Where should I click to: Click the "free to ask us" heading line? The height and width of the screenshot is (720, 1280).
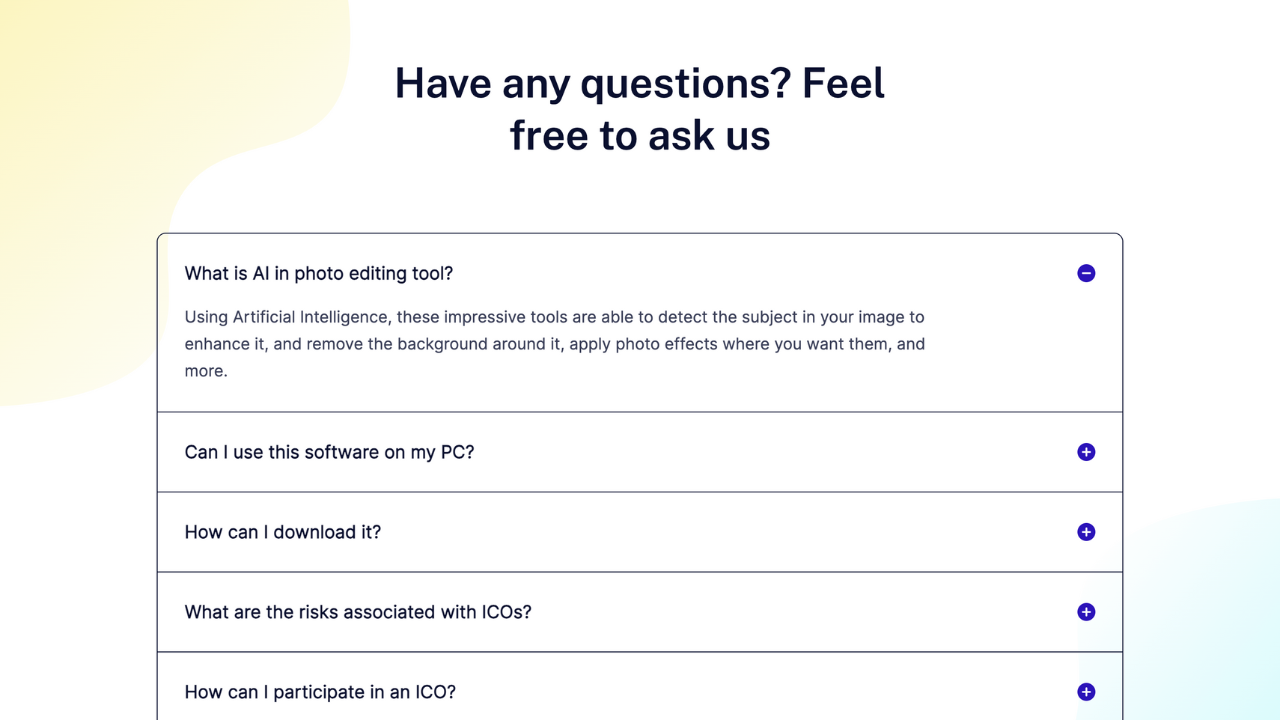640,135
